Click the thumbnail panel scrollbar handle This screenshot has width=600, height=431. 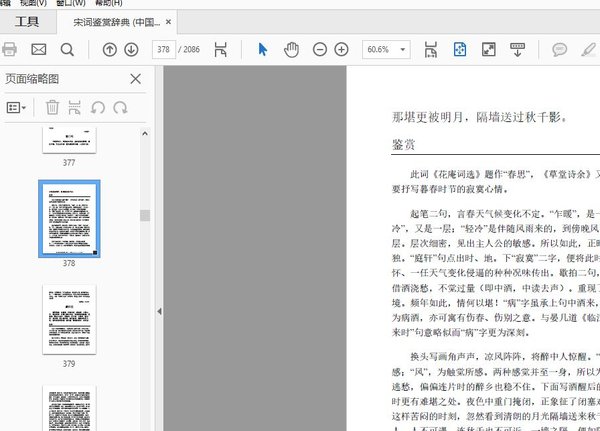[x=145, y=215]
